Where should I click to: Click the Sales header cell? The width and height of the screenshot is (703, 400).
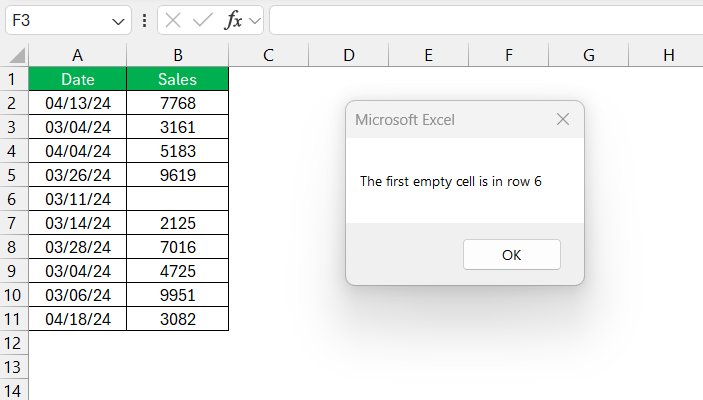coord(178,79)
